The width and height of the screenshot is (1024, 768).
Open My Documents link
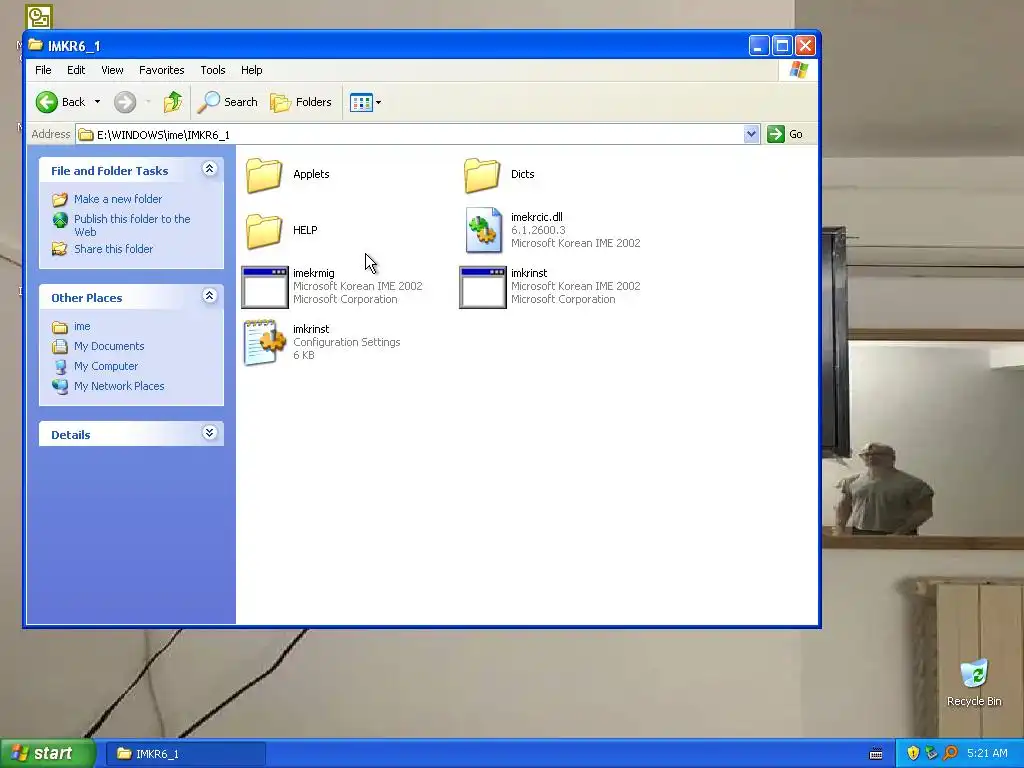pos(109,346)
